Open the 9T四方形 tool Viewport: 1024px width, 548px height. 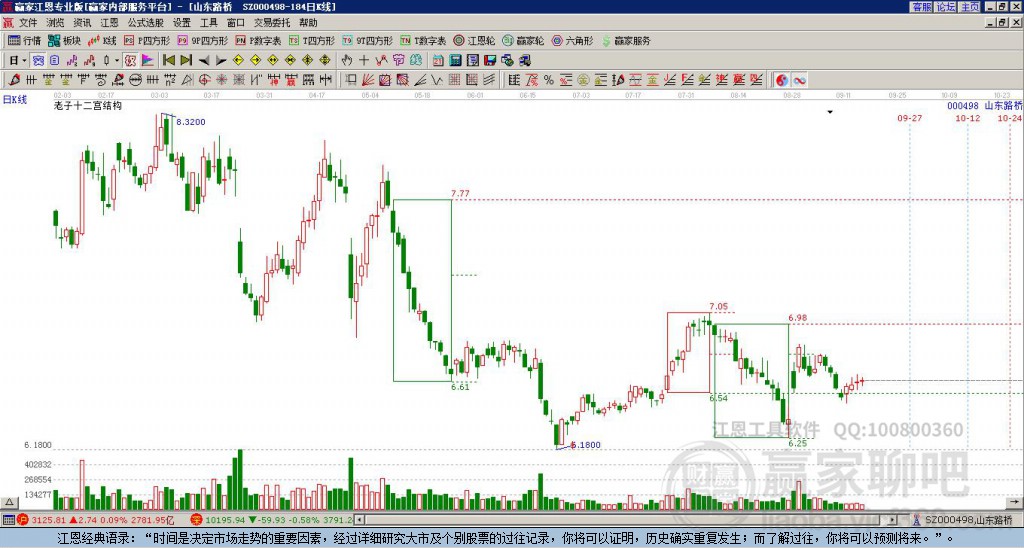click(x=368, y=40)
